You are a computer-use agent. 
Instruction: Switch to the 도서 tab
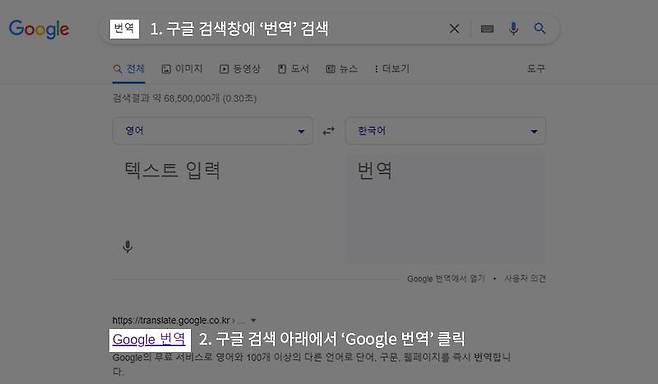point(293,69)
